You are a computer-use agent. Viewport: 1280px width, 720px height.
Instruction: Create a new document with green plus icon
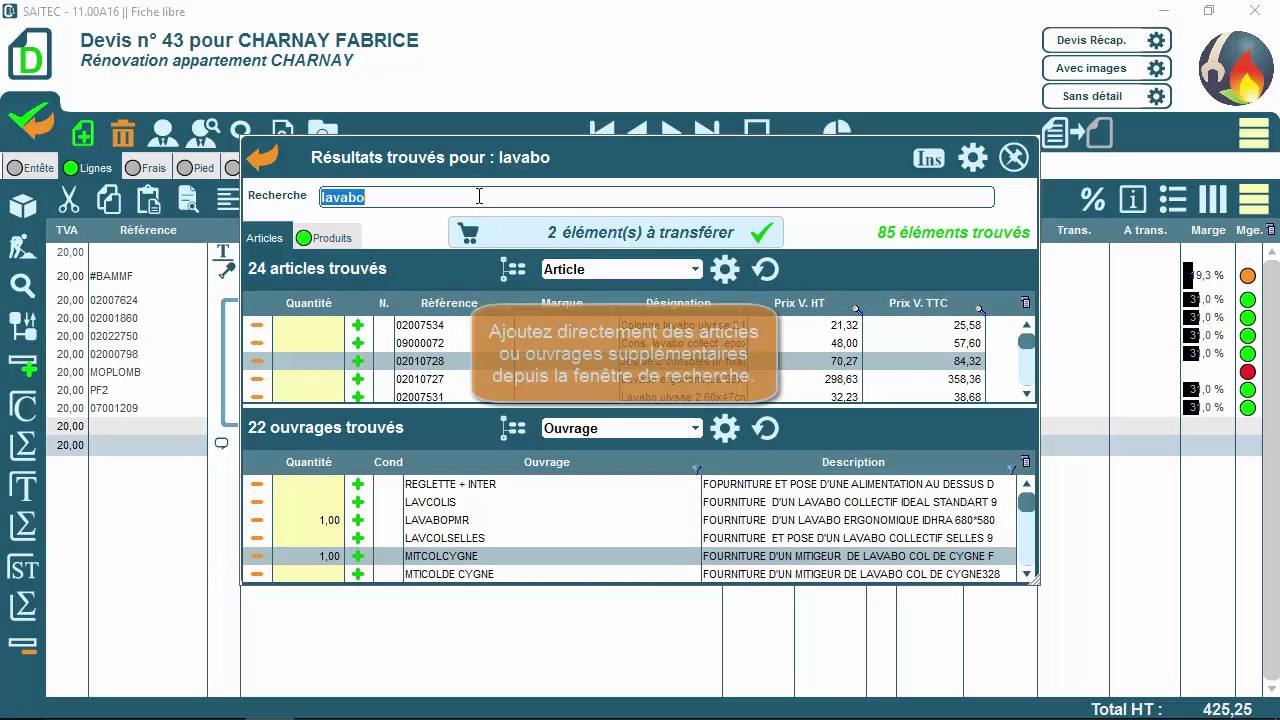(83, 133)
